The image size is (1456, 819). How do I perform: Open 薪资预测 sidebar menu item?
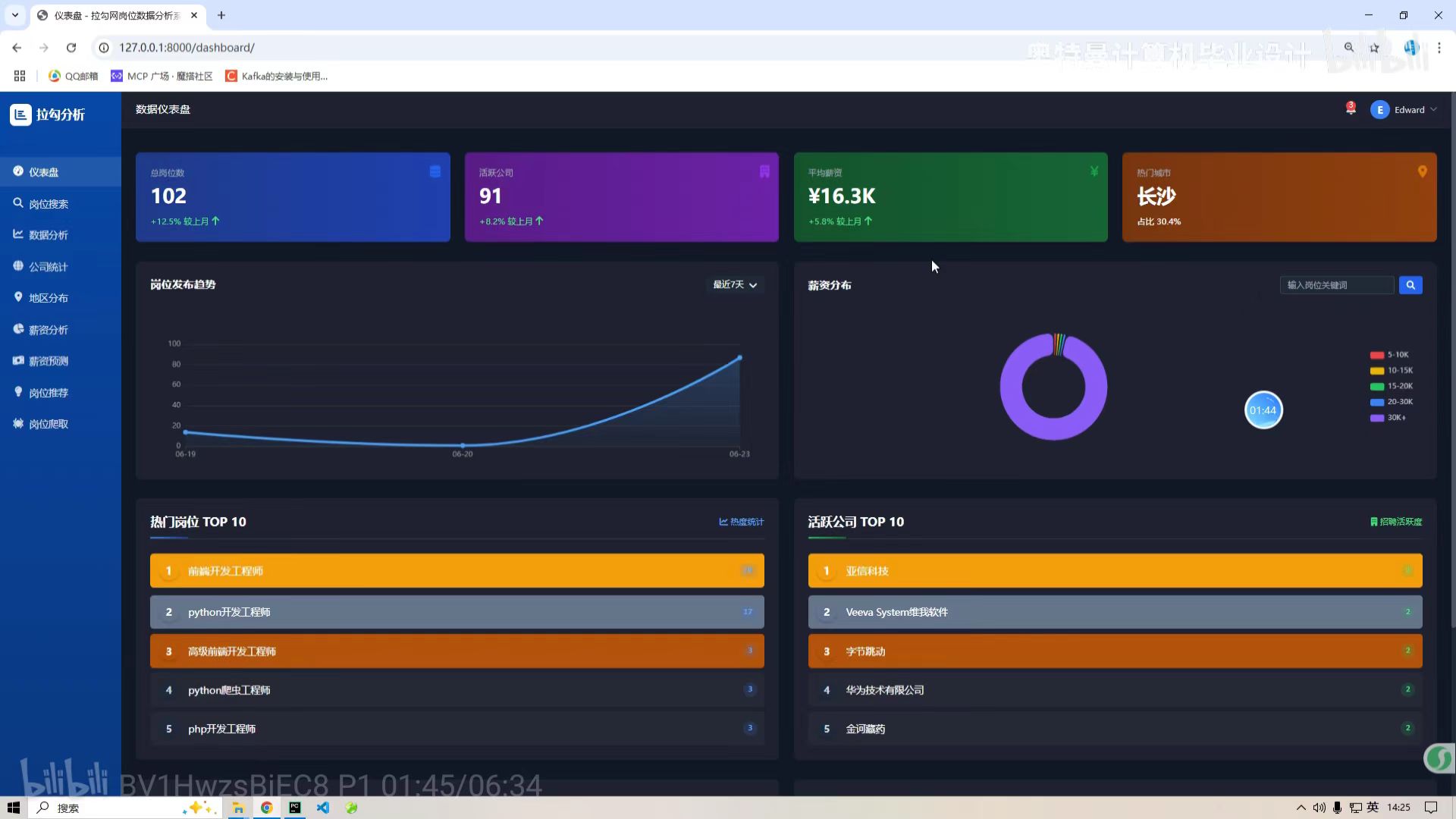pyautogui.click(x=49, y=361)
